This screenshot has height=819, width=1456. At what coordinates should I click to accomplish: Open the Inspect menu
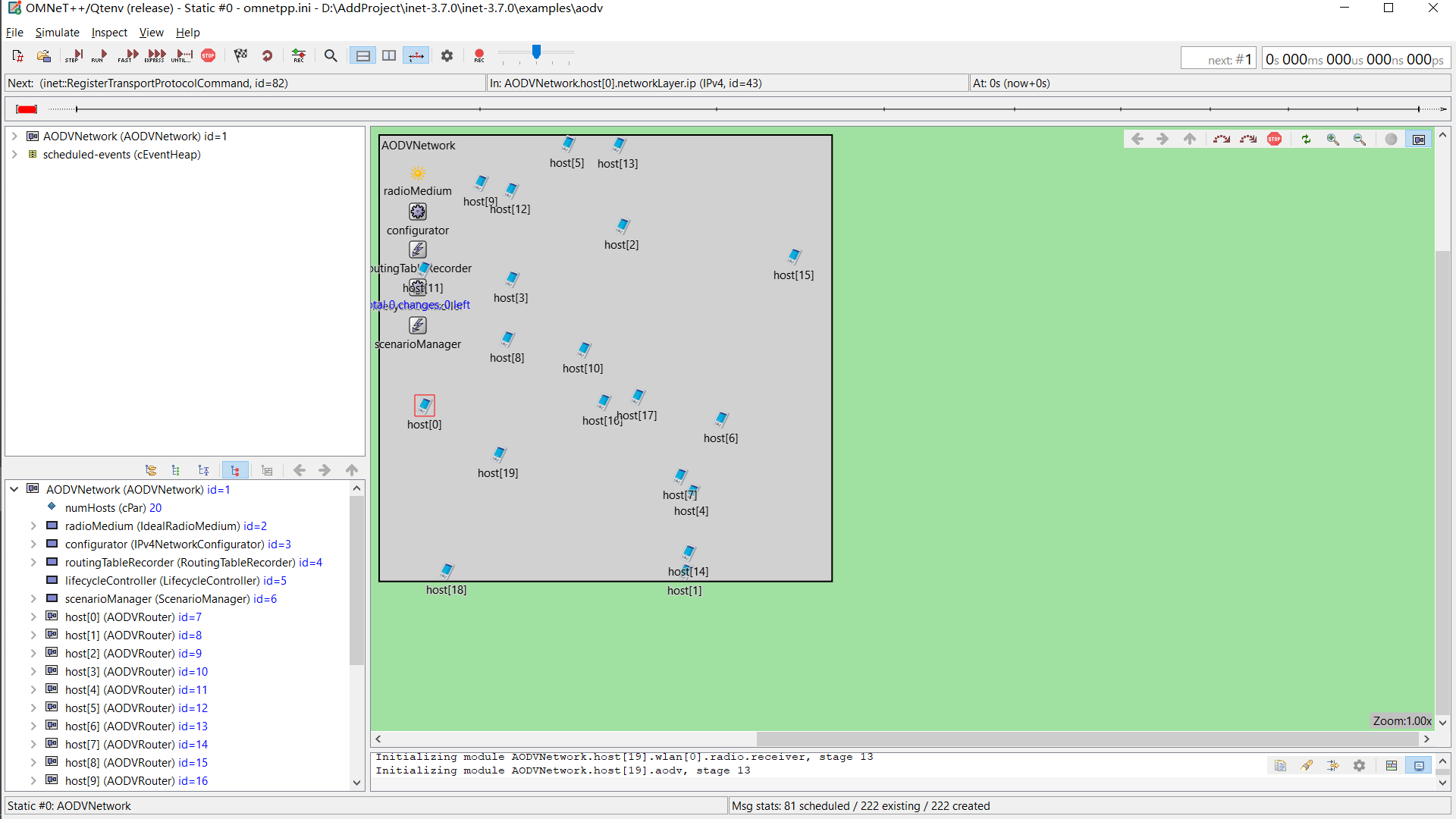coord(109,33)
